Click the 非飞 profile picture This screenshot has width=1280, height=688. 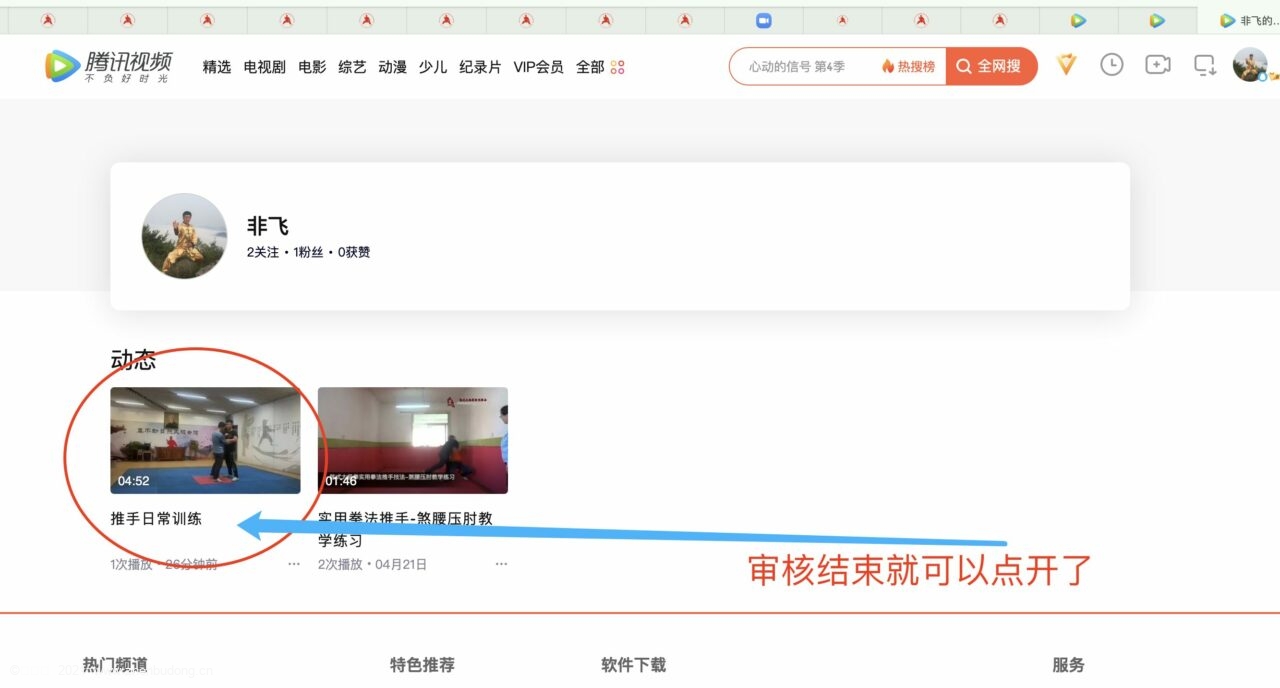[x=184, y=236]
